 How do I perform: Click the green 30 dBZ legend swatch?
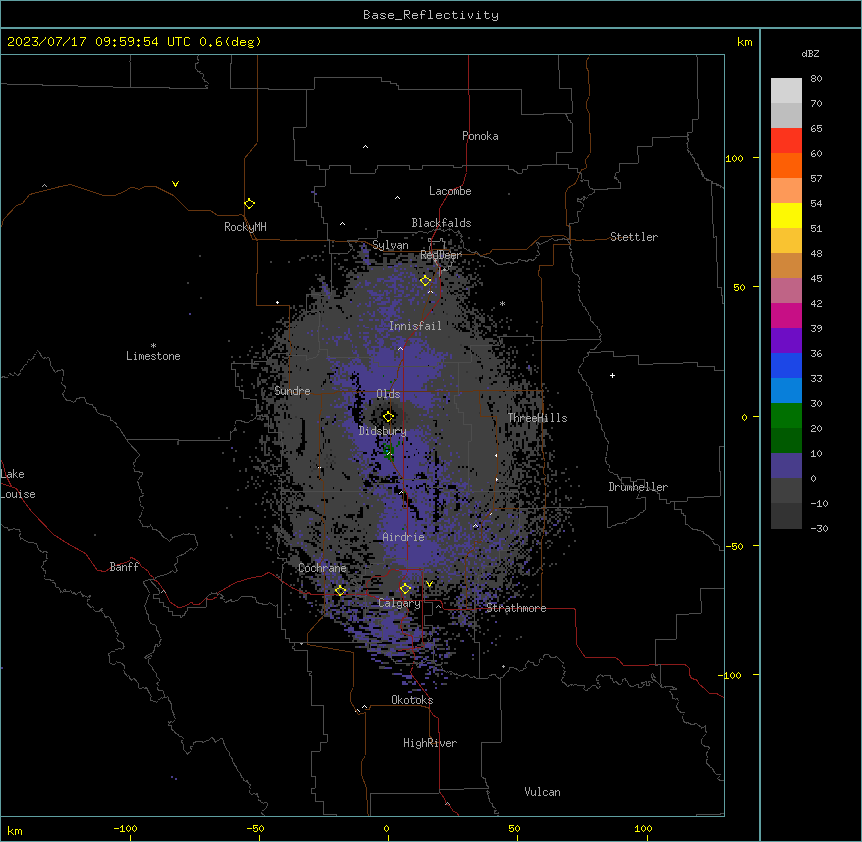click(786, 416)
